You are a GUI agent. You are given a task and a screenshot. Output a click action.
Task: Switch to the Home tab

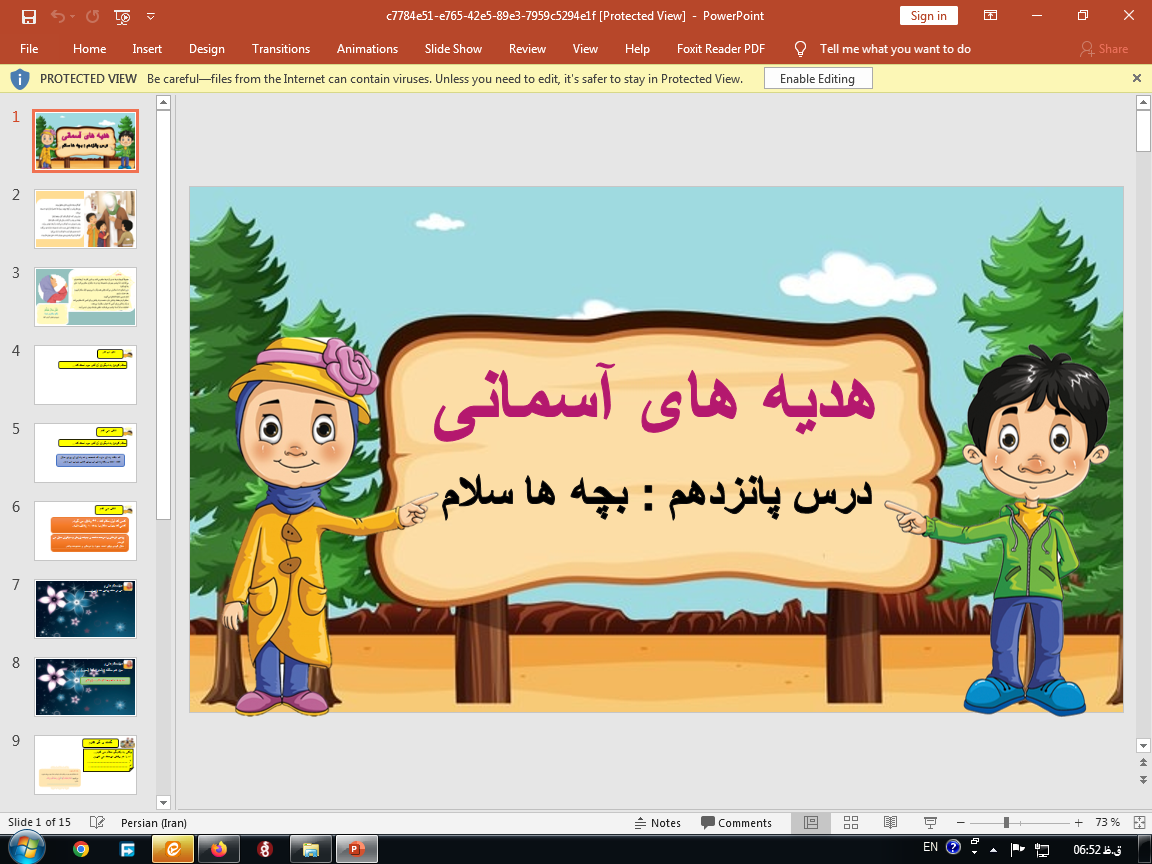(90, 48)
